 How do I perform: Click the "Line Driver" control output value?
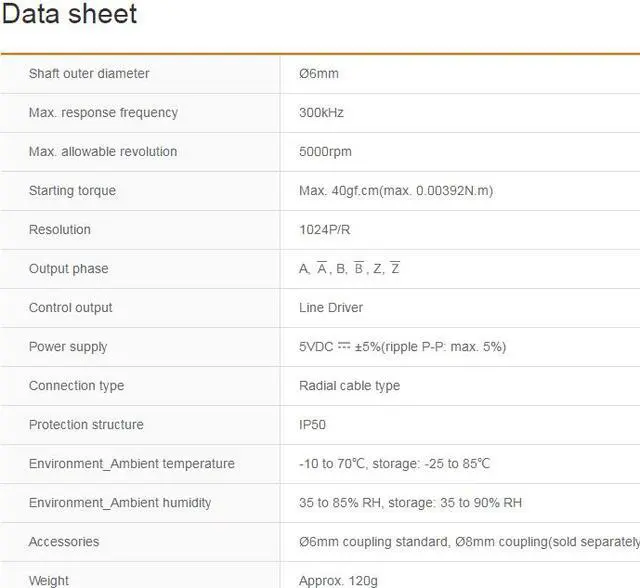click(x=330, y=307)
